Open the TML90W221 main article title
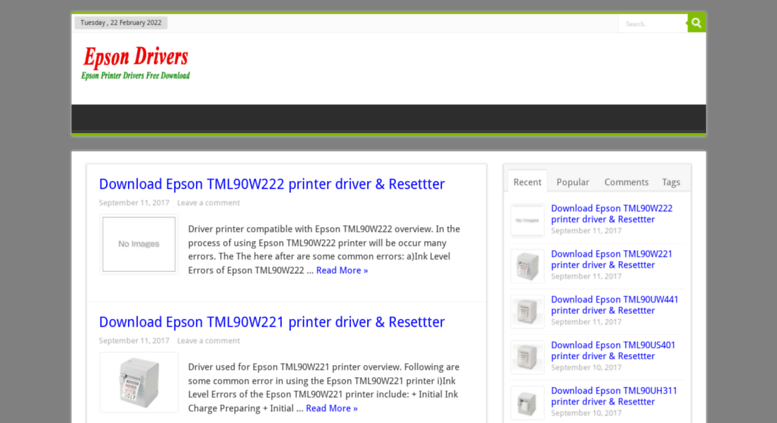 [x=272, y=322]
